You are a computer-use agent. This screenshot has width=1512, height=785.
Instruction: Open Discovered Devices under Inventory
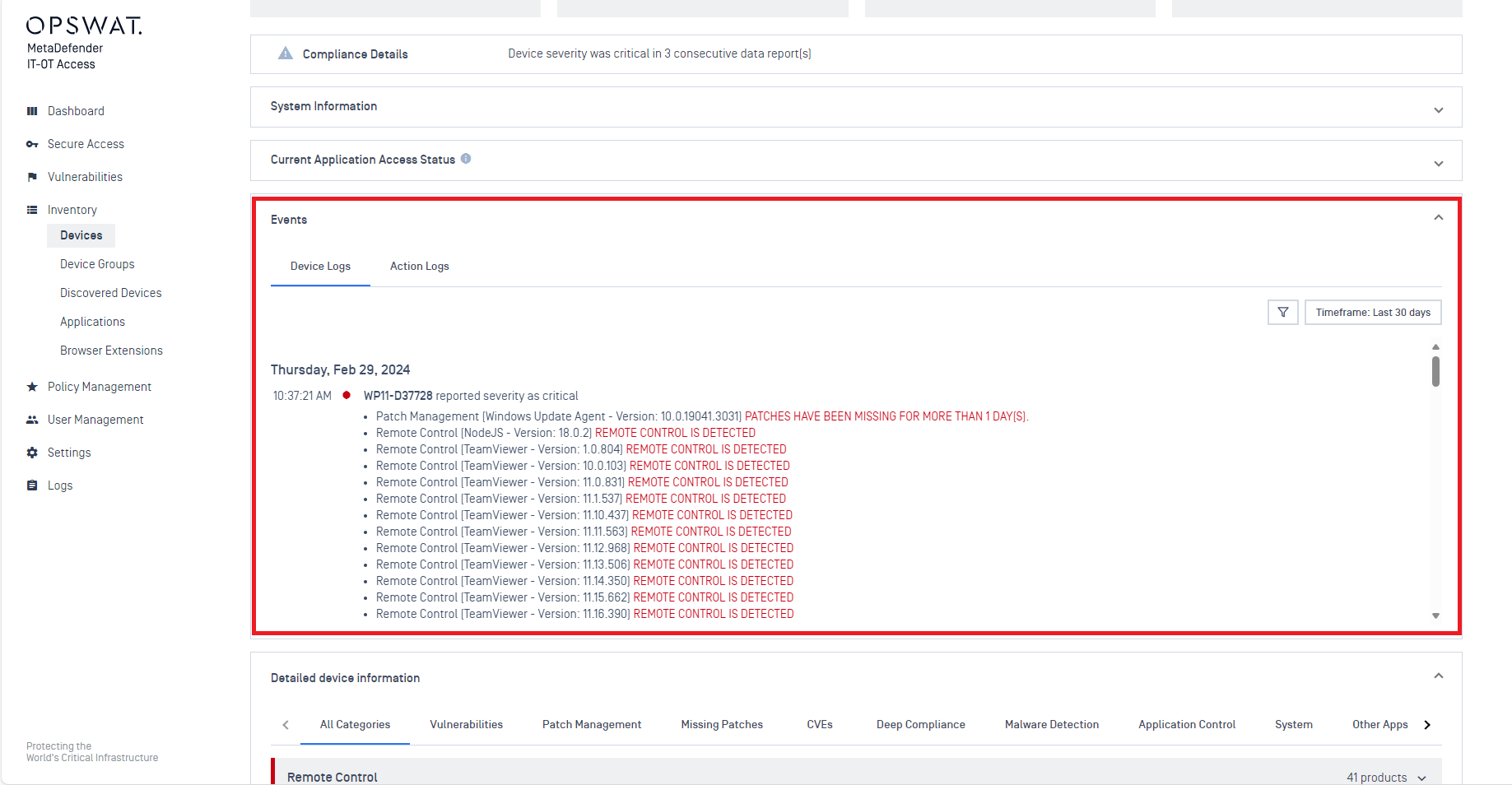(x=111, y=293)
